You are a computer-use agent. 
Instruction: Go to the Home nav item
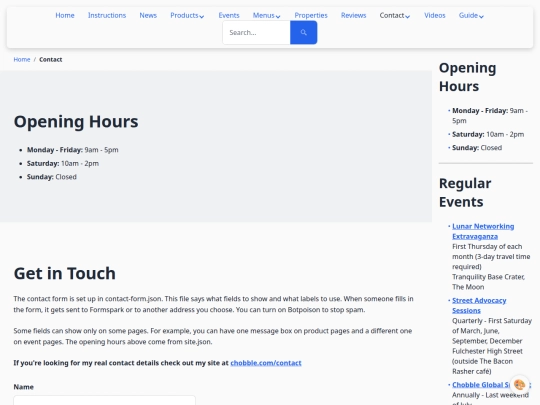point(65,15)
